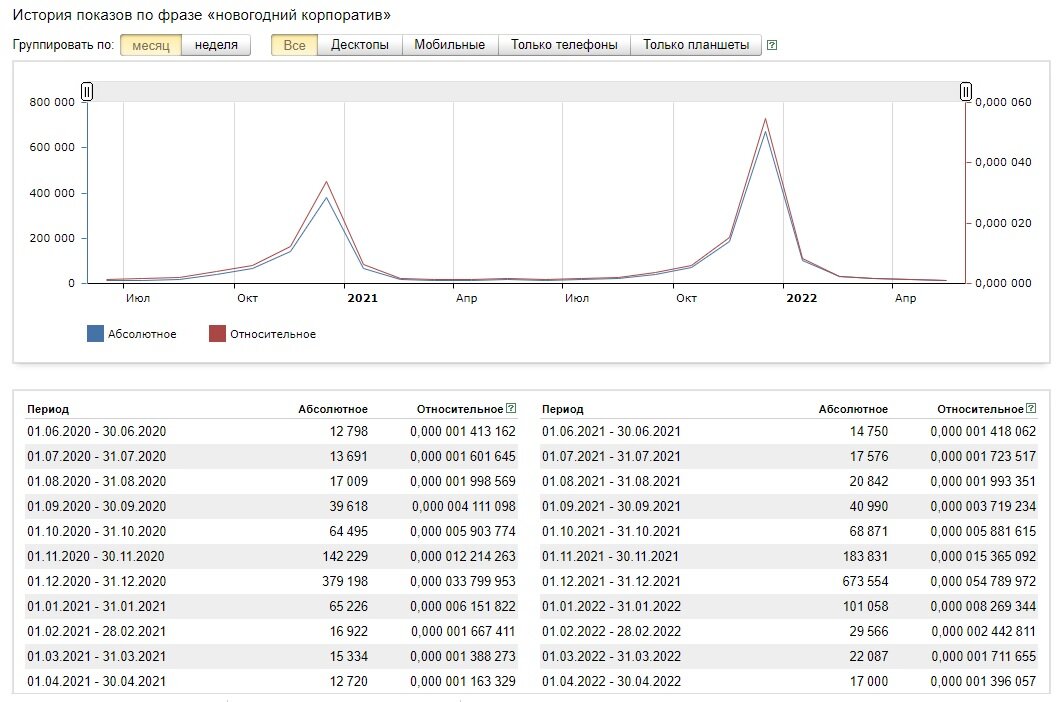Image resolution: width=1061 pixels, height=702 pixels.
Task: Click the Абсолютное legend label
Action: click(142, 334)
